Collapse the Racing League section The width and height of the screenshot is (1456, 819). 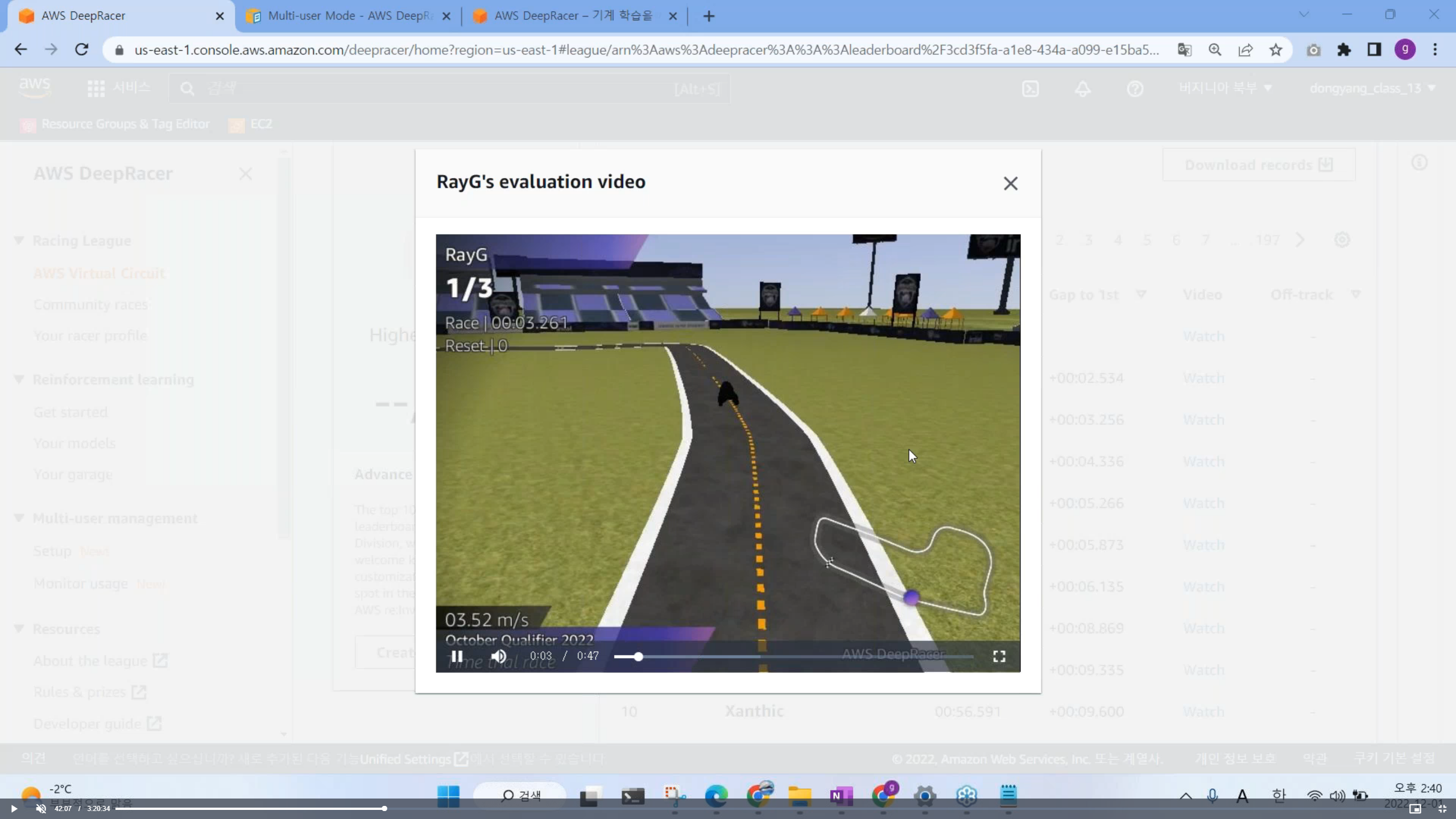pyautogui.click(x=19, y=241)
